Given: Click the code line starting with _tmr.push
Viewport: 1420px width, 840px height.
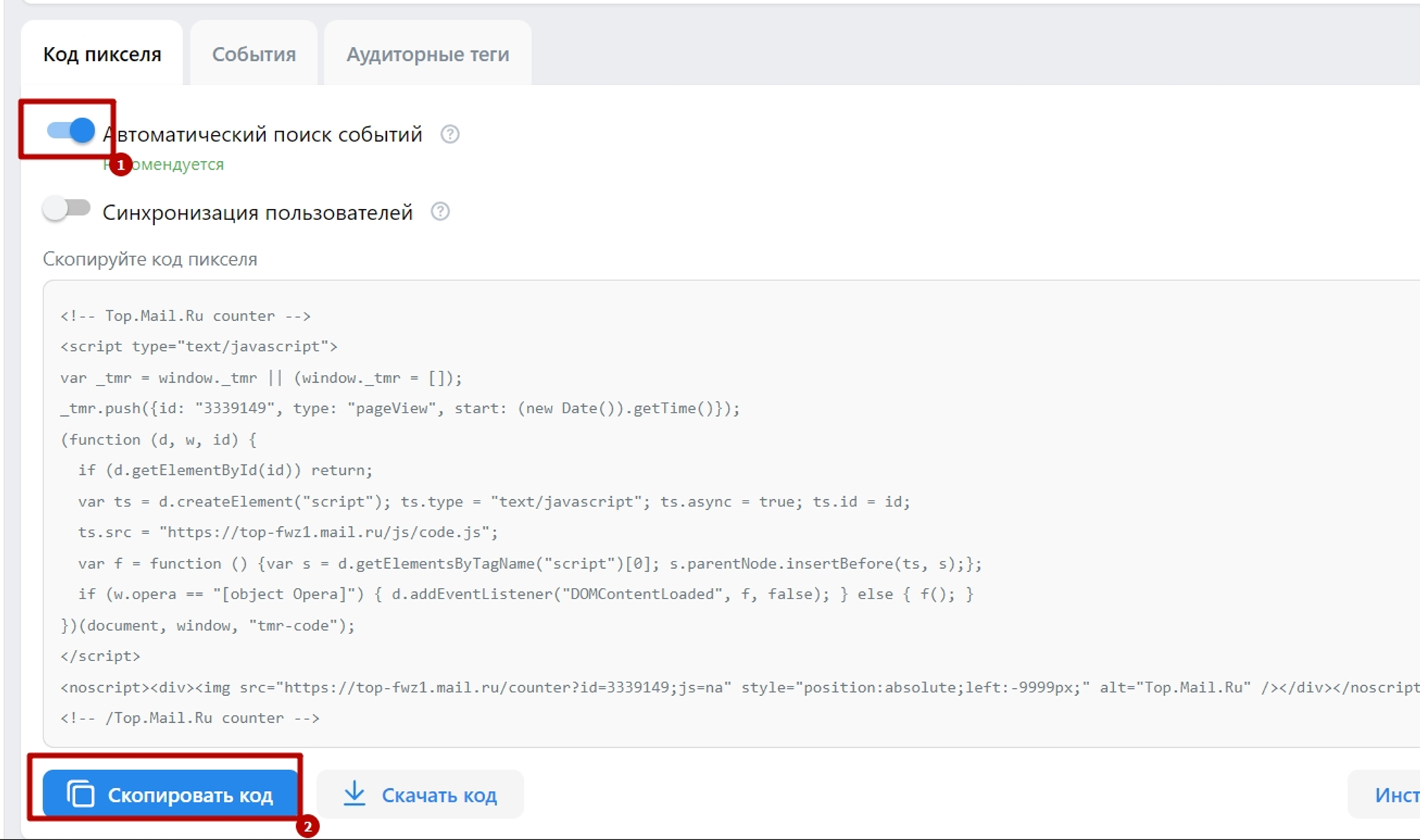Looking at the screenshot, I should (x=400, y=408).
